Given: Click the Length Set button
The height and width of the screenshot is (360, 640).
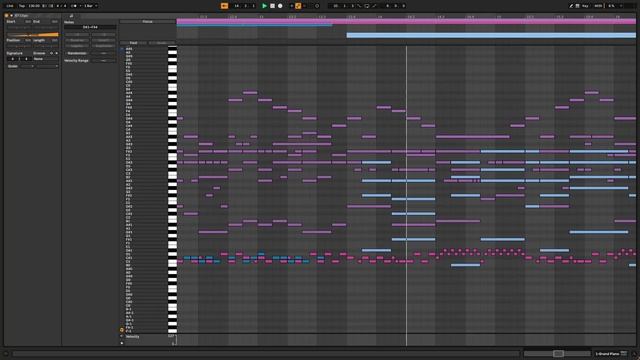Looking at the screenshot, I should pos(54,40).
